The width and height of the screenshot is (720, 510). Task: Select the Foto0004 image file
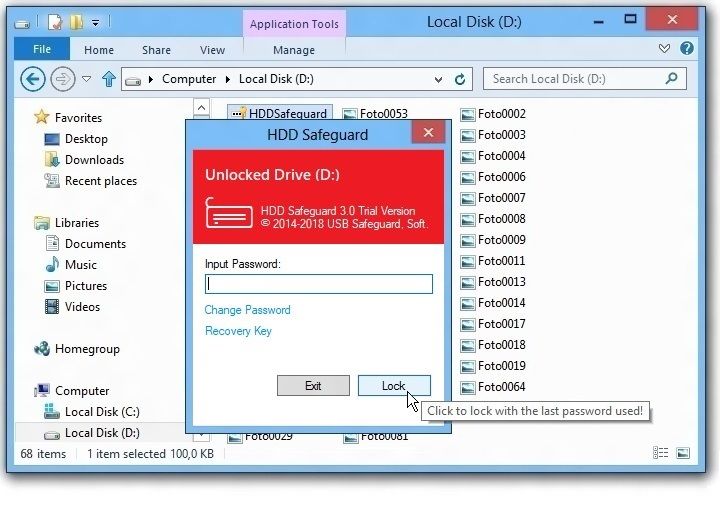coord(494,156)
